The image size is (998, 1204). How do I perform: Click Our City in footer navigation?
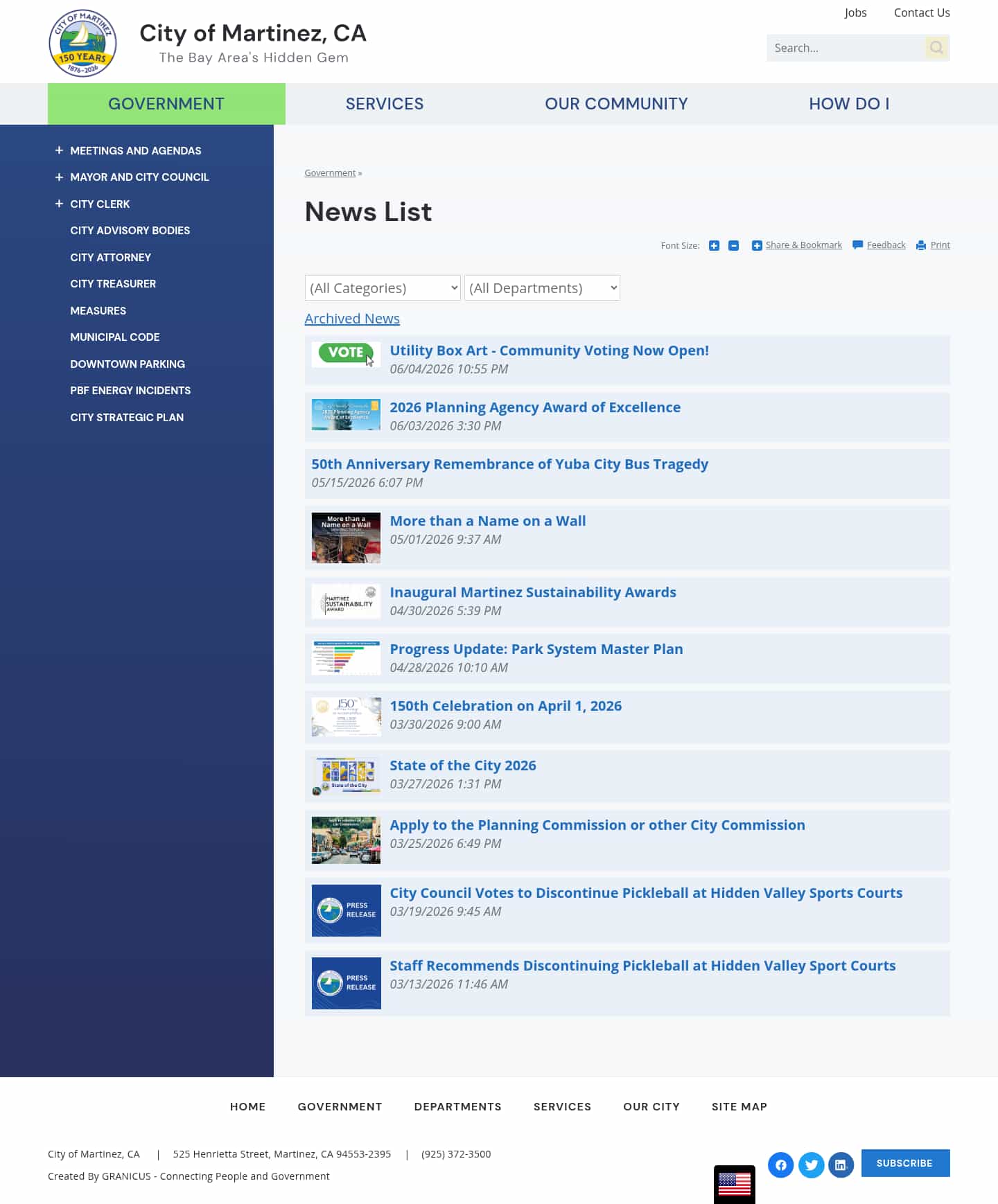(x=651, y=1106)
